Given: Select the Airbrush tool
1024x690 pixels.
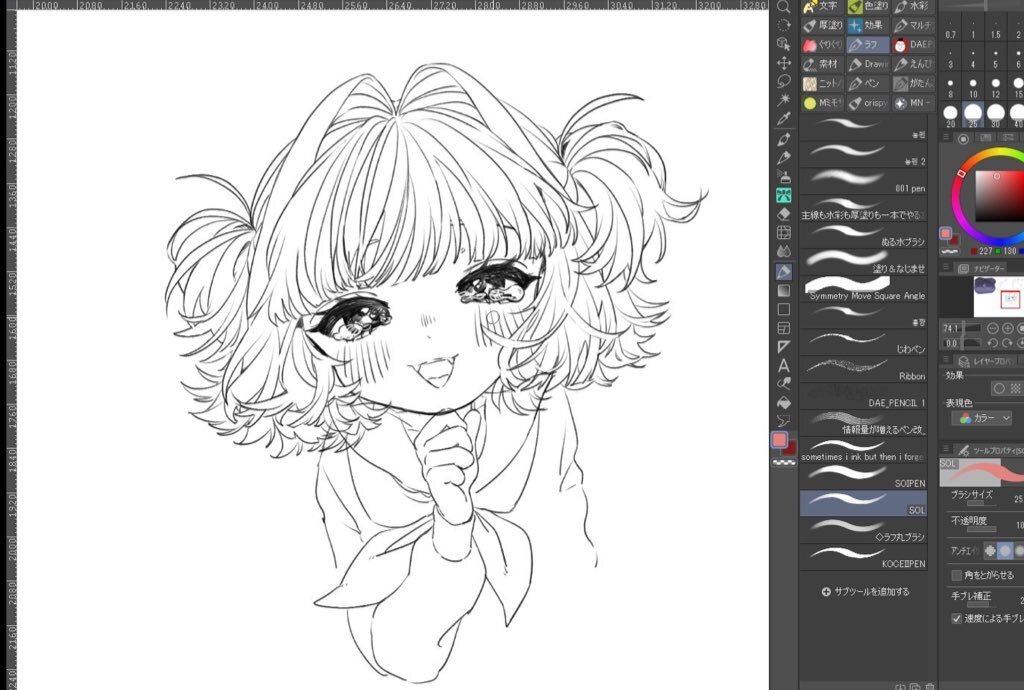Looking at the screenshot, I should coord(784,176).
